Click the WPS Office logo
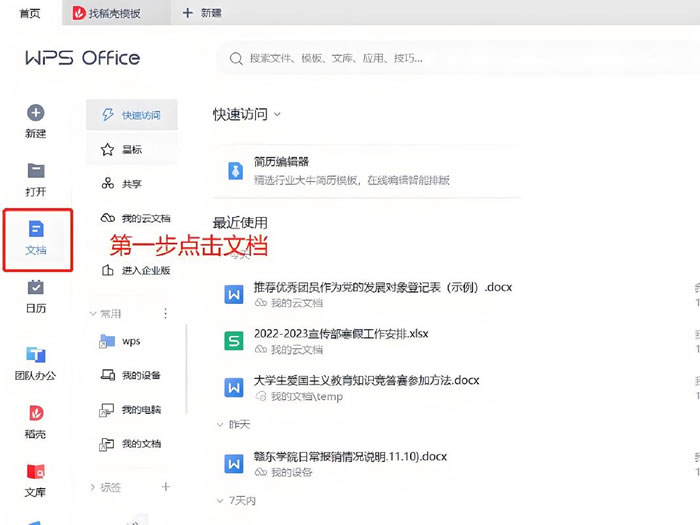This screenshot has width=700, height=525. click(x=83, y=58)
